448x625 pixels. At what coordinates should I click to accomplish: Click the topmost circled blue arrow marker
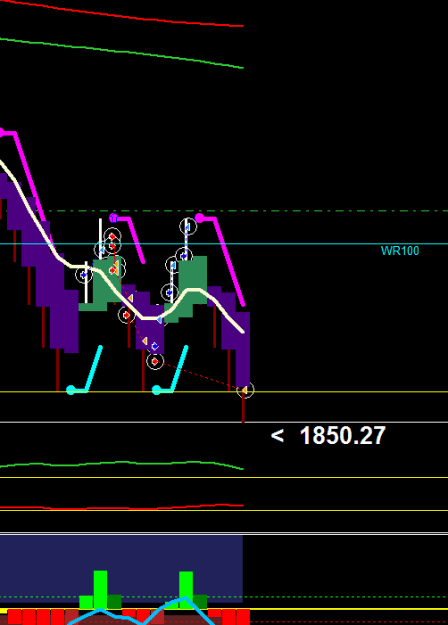point(188,226)
